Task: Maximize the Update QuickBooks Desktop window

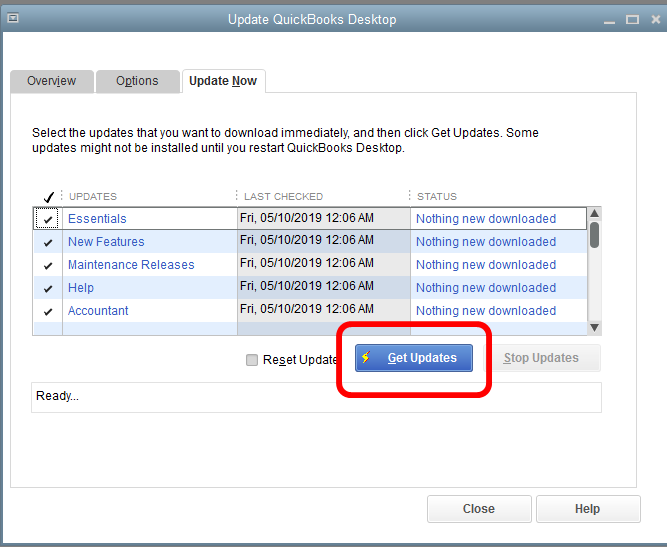Action: tap(633, 20)
